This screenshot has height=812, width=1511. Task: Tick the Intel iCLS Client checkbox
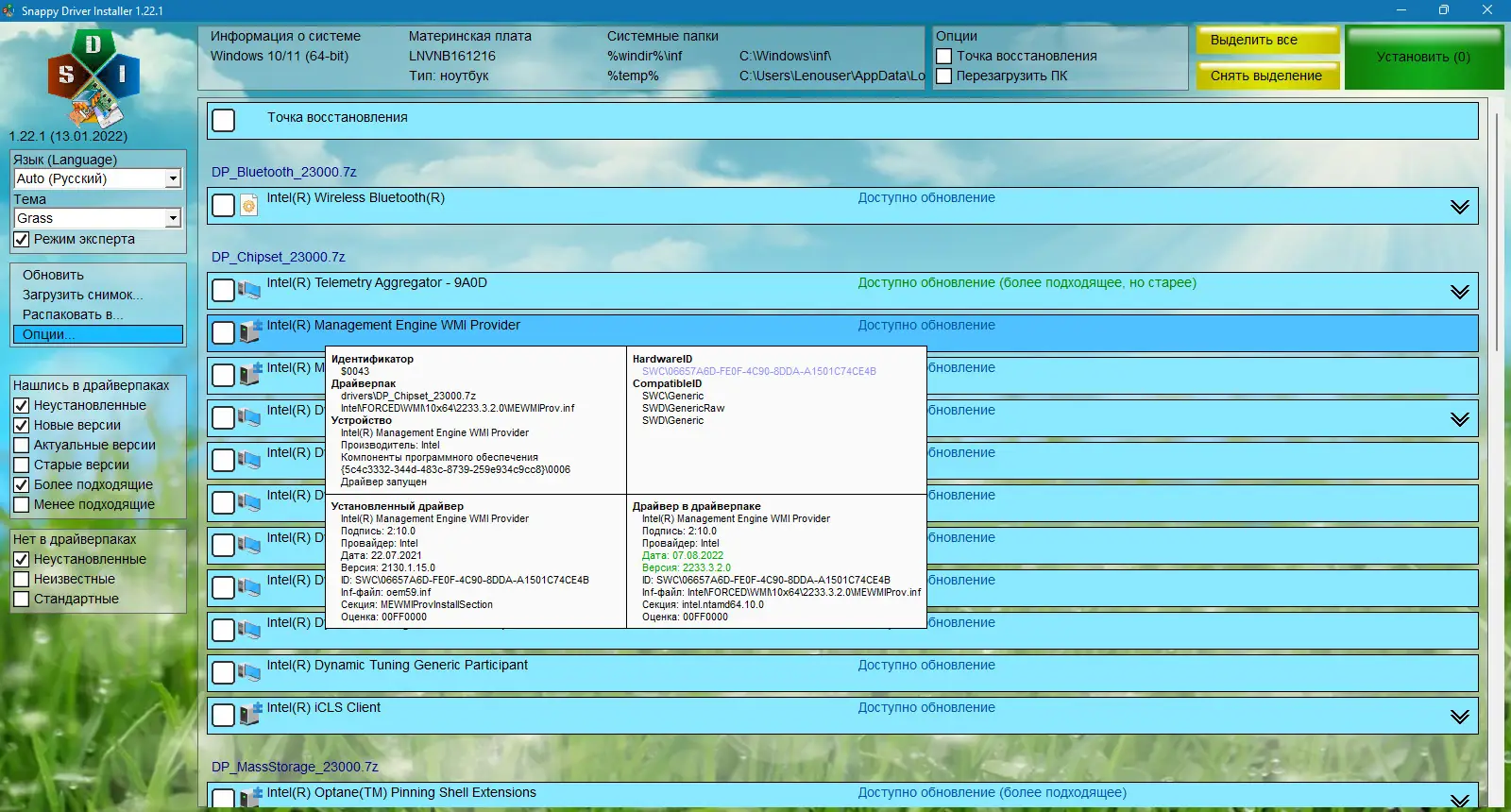tap(224, 715)
